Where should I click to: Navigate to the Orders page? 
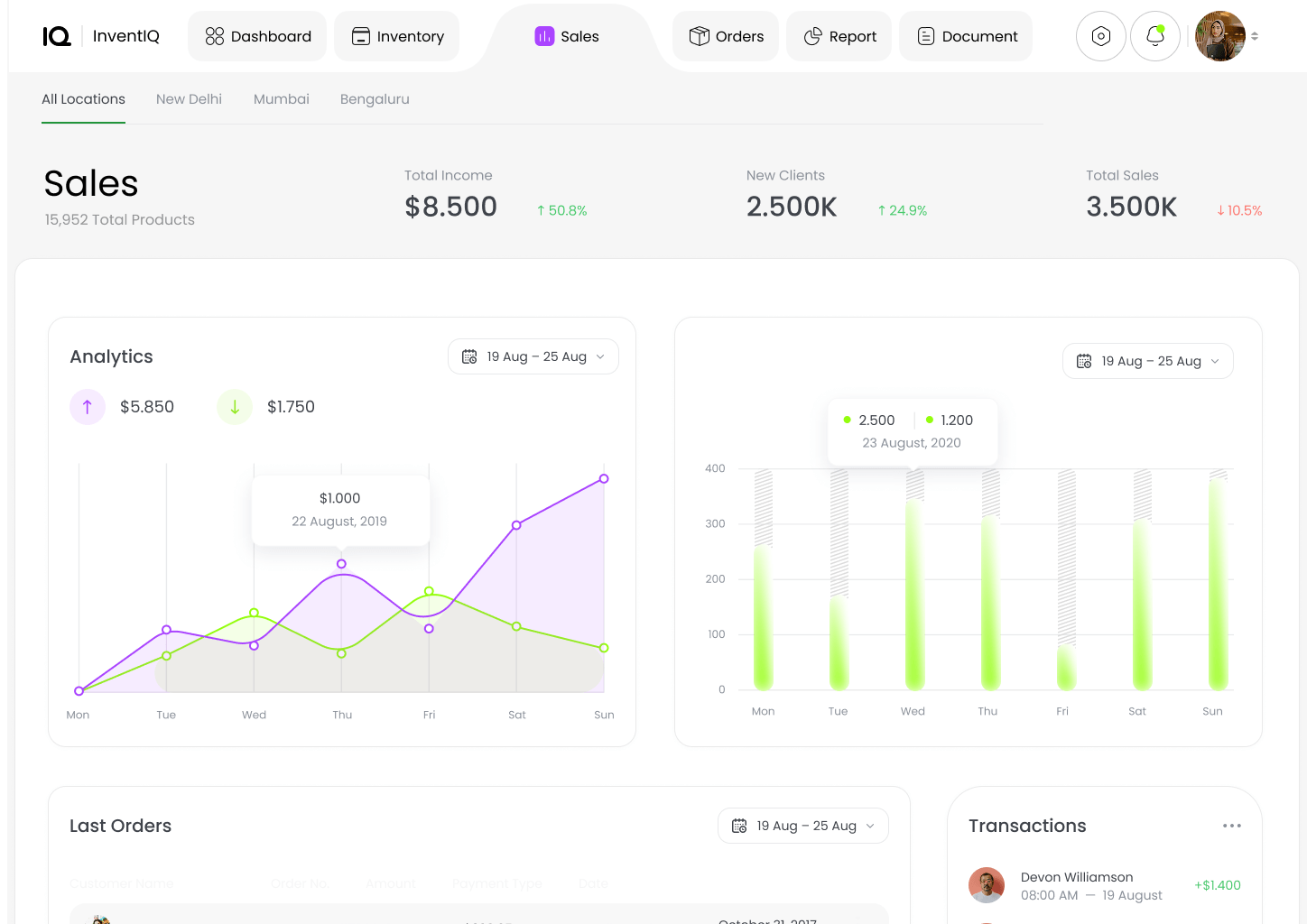[726, 36]
